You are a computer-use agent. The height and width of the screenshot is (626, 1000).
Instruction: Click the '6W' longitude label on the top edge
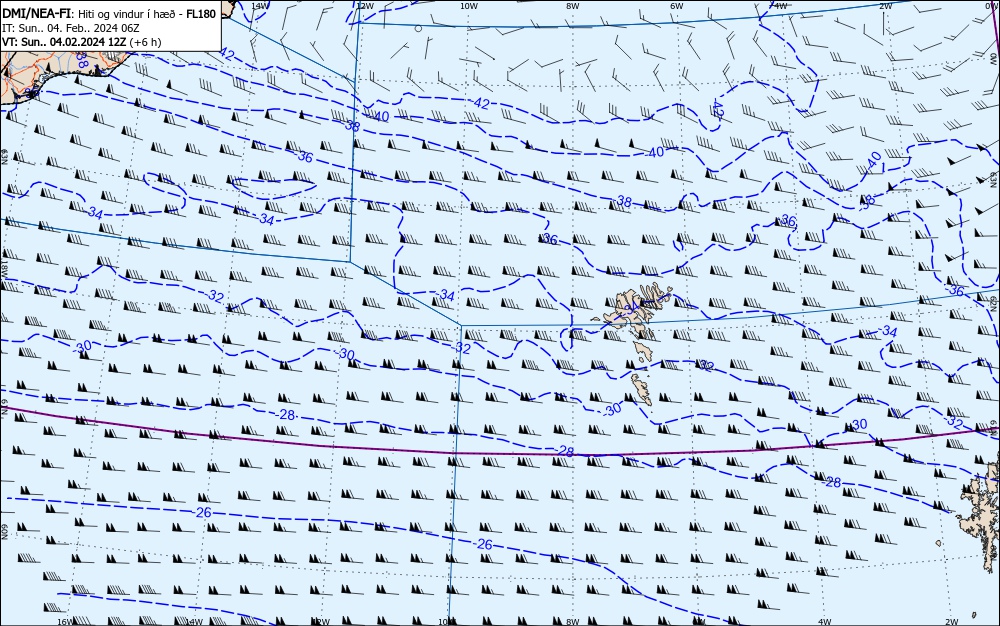677,6
